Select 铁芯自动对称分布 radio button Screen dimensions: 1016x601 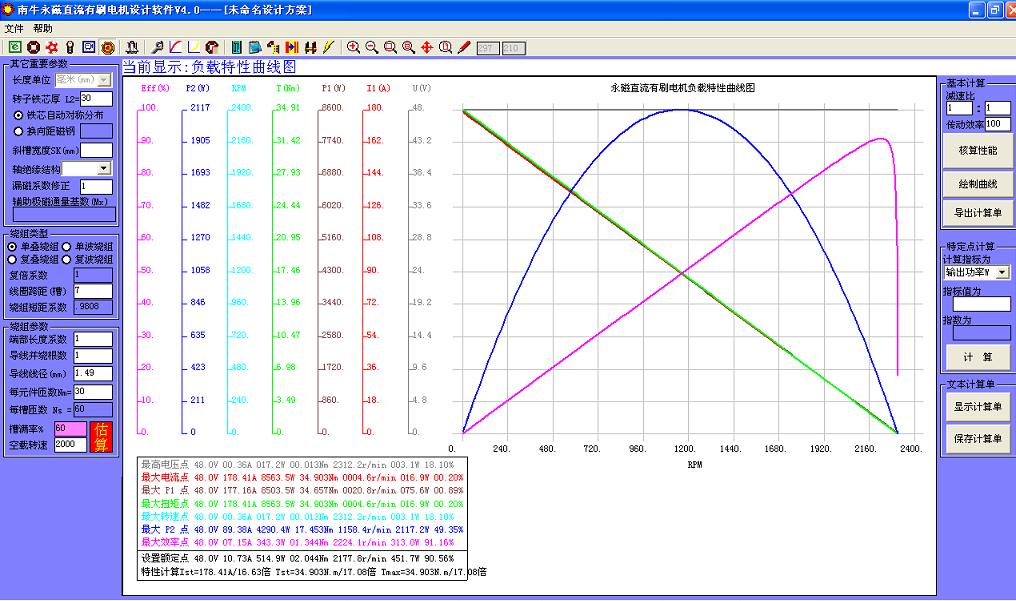pyautogui.click(x=18, y=115)
